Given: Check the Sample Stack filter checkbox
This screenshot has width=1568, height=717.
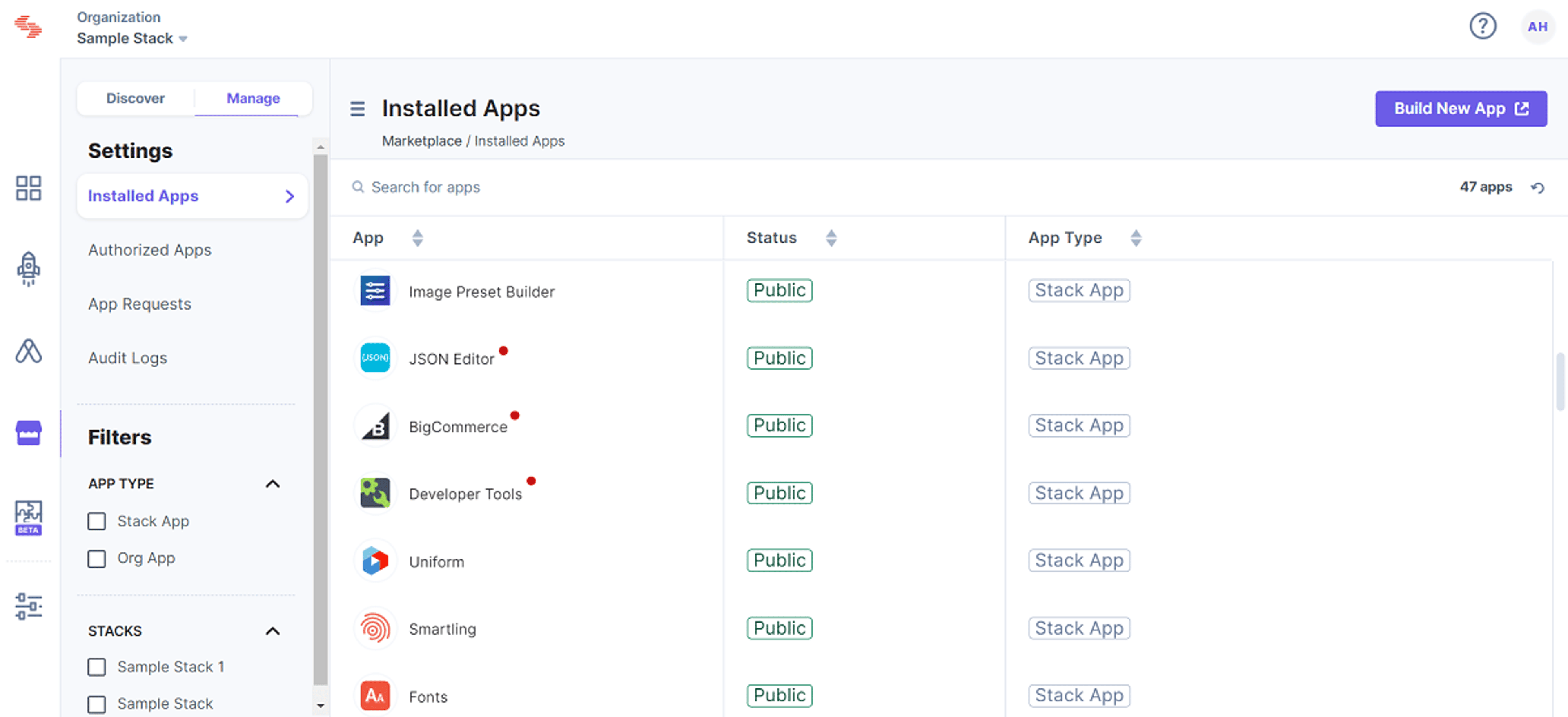Looking at the screenshot, I should (96, 704).
